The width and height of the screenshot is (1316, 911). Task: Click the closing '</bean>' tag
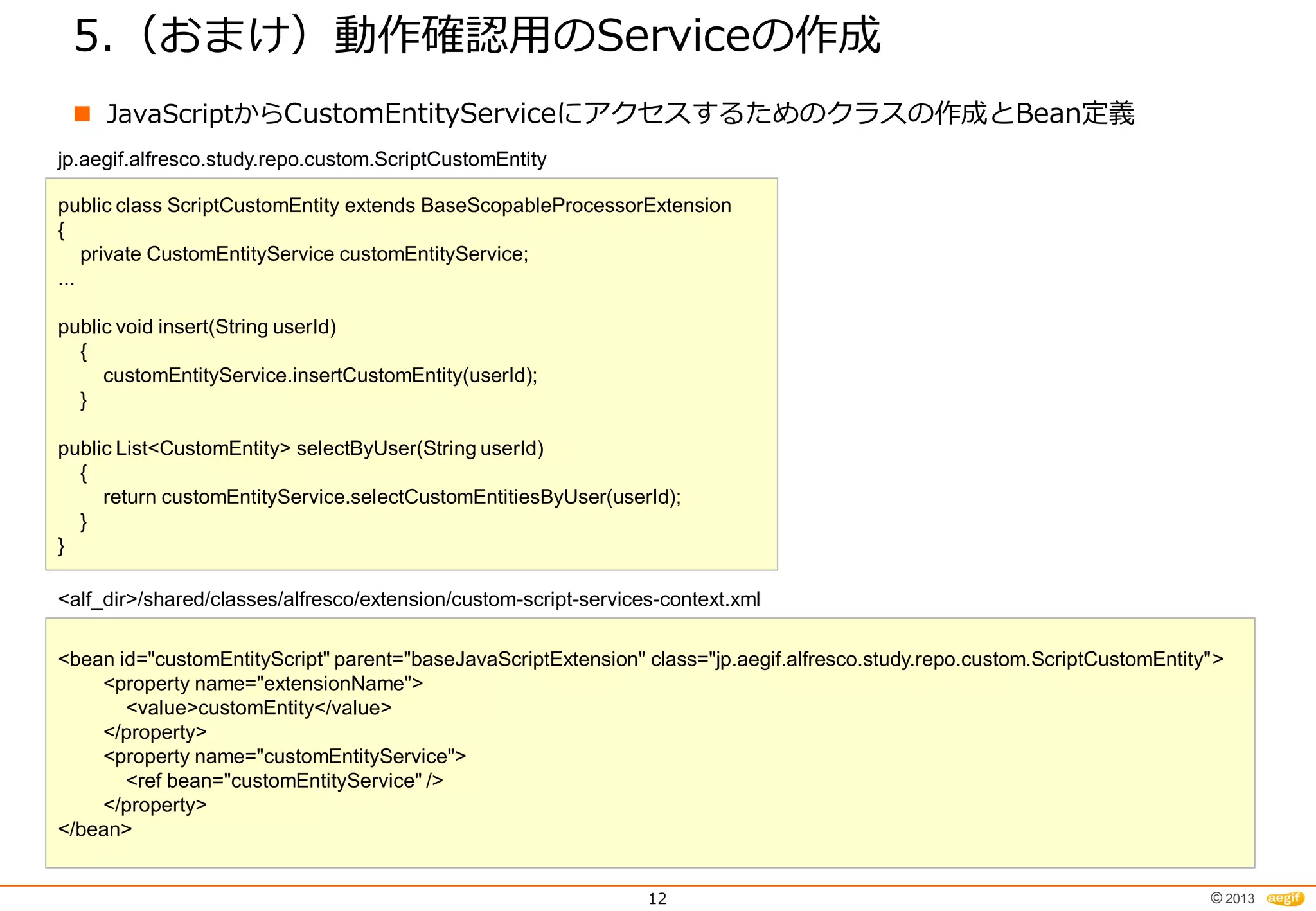95,830
